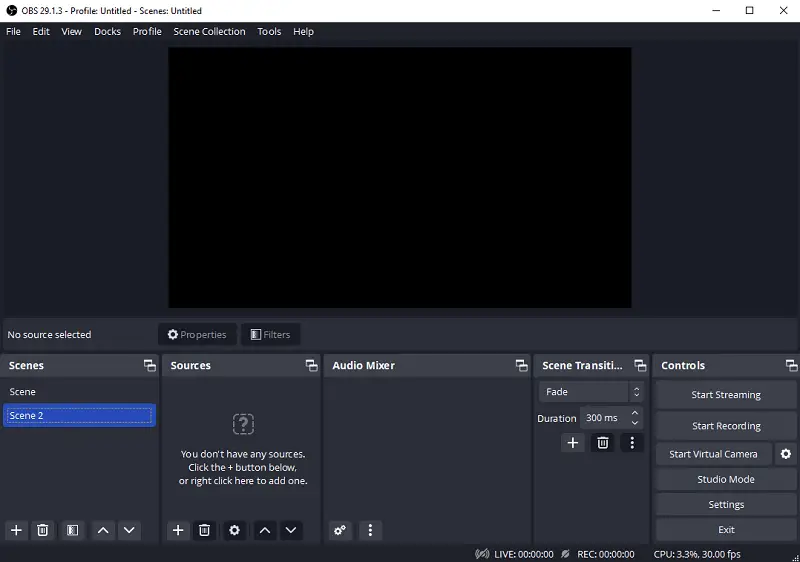The width and height of the screenshot is (800, 562).
Task: Minimize the OBS window
Action: click(x=716, y=10)
